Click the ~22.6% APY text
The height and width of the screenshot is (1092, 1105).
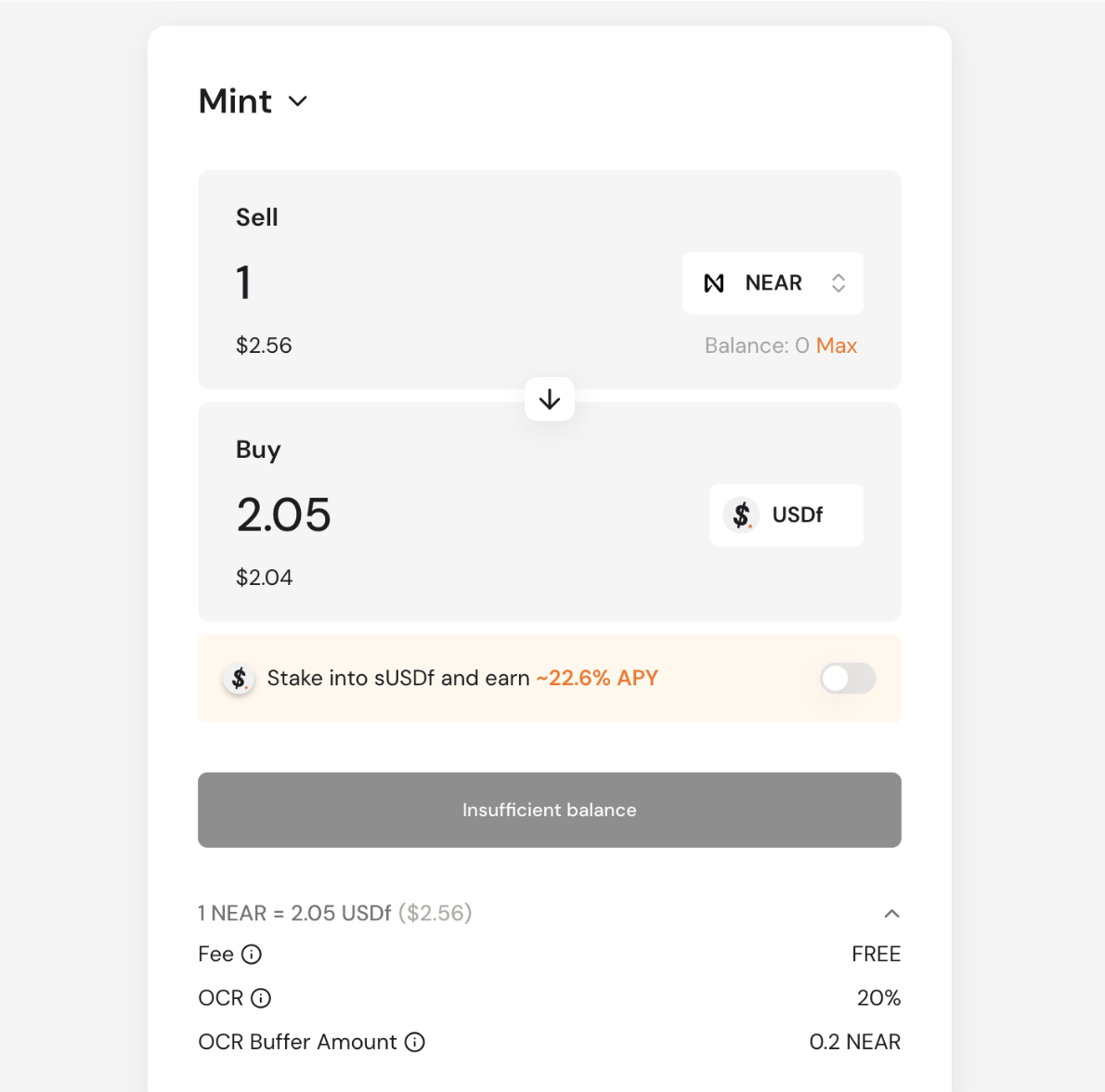(597, 679)
